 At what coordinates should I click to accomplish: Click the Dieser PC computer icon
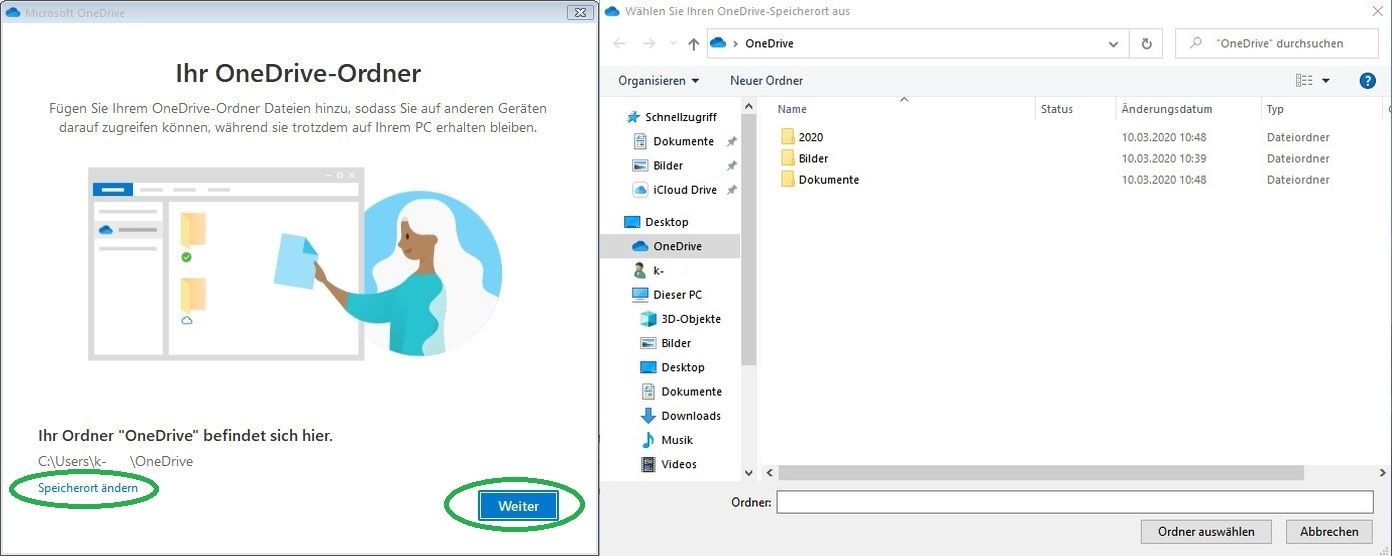(x=641, y=295)
